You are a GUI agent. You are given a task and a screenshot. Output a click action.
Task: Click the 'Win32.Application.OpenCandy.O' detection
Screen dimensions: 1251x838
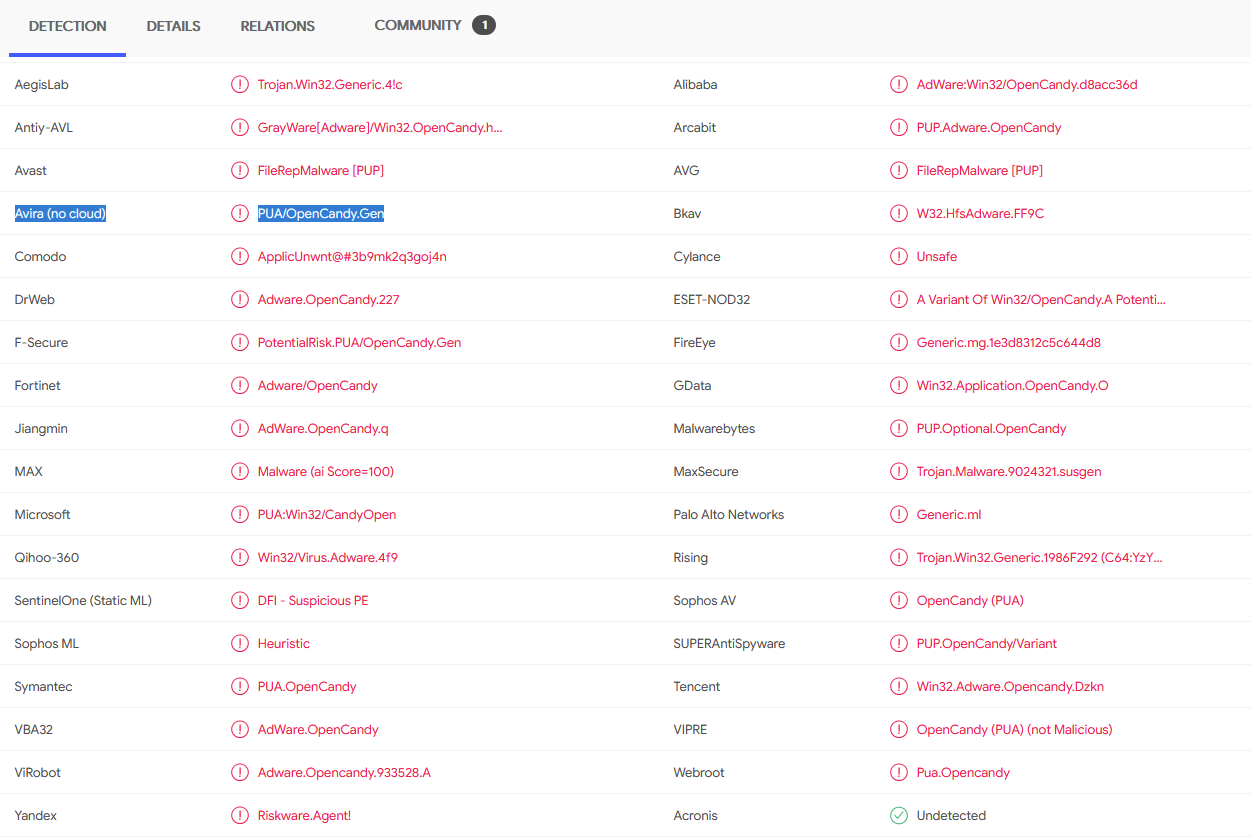1013,386
